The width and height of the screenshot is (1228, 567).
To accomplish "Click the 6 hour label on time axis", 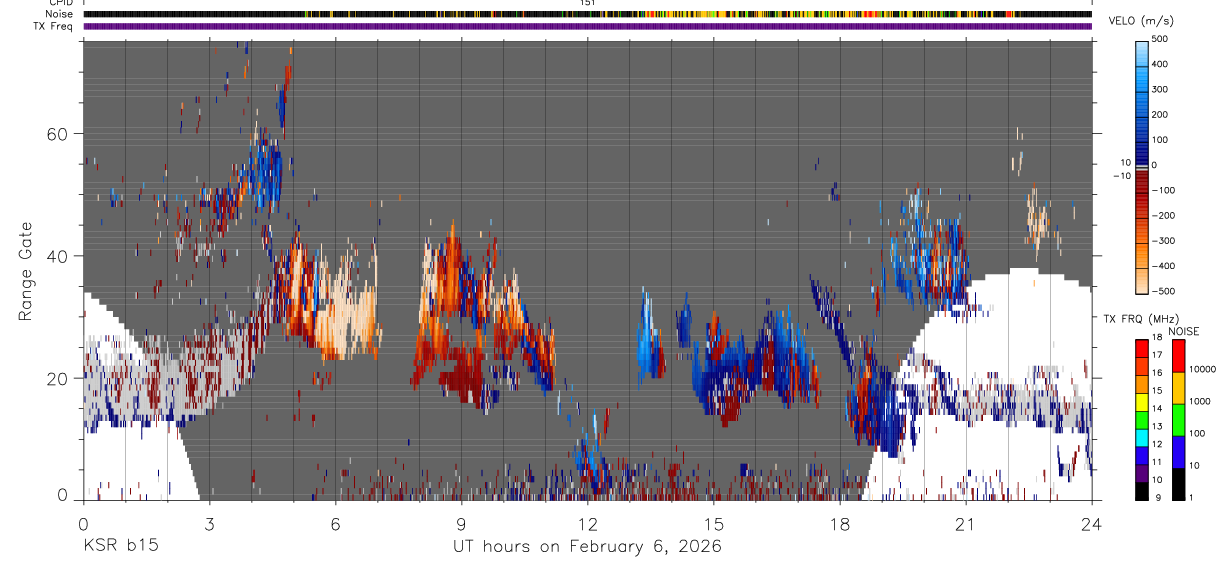I will (x=335, y=523).
